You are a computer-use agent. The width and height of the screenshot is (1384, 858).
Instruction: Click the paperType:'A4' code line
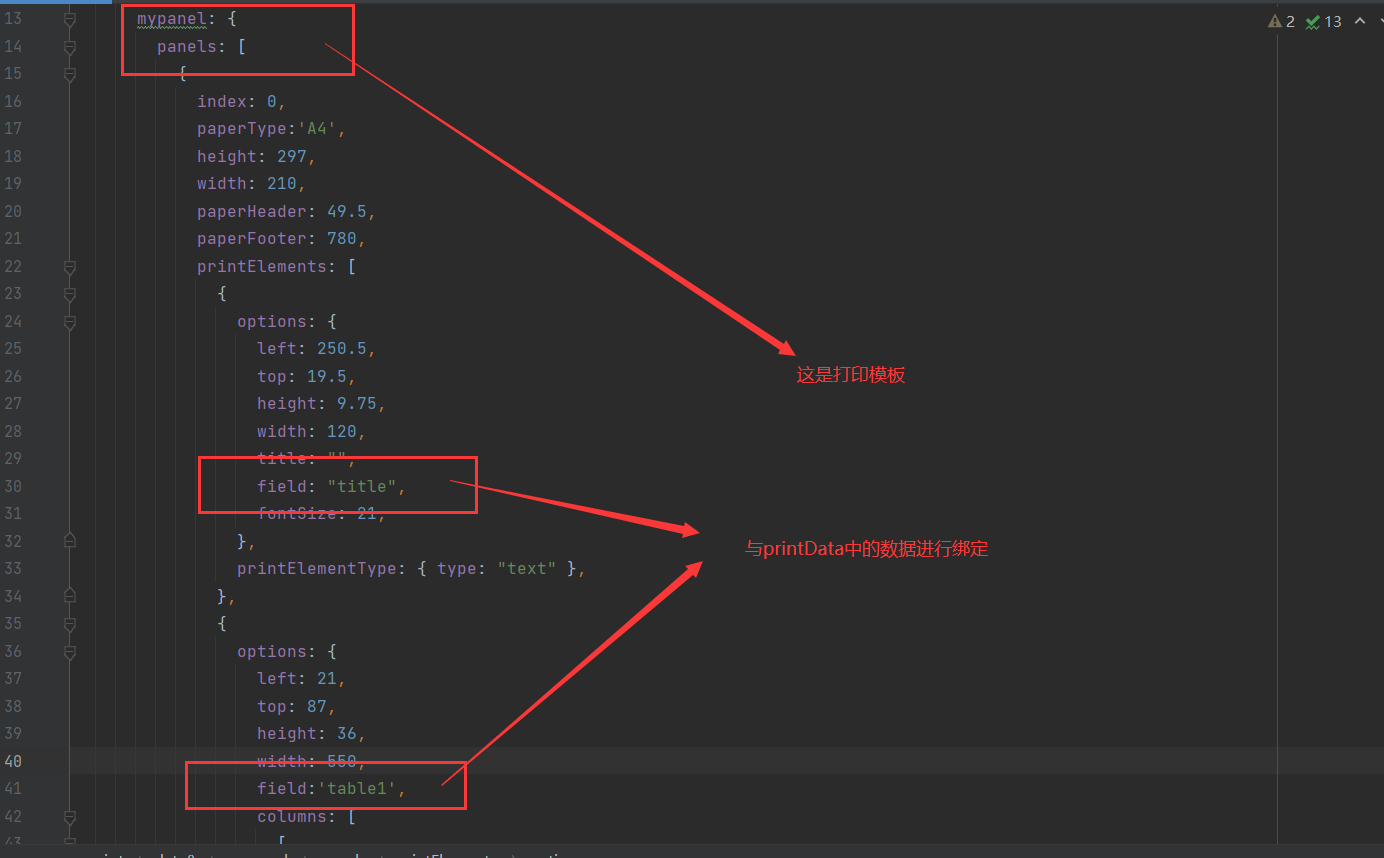coord(272,129)
